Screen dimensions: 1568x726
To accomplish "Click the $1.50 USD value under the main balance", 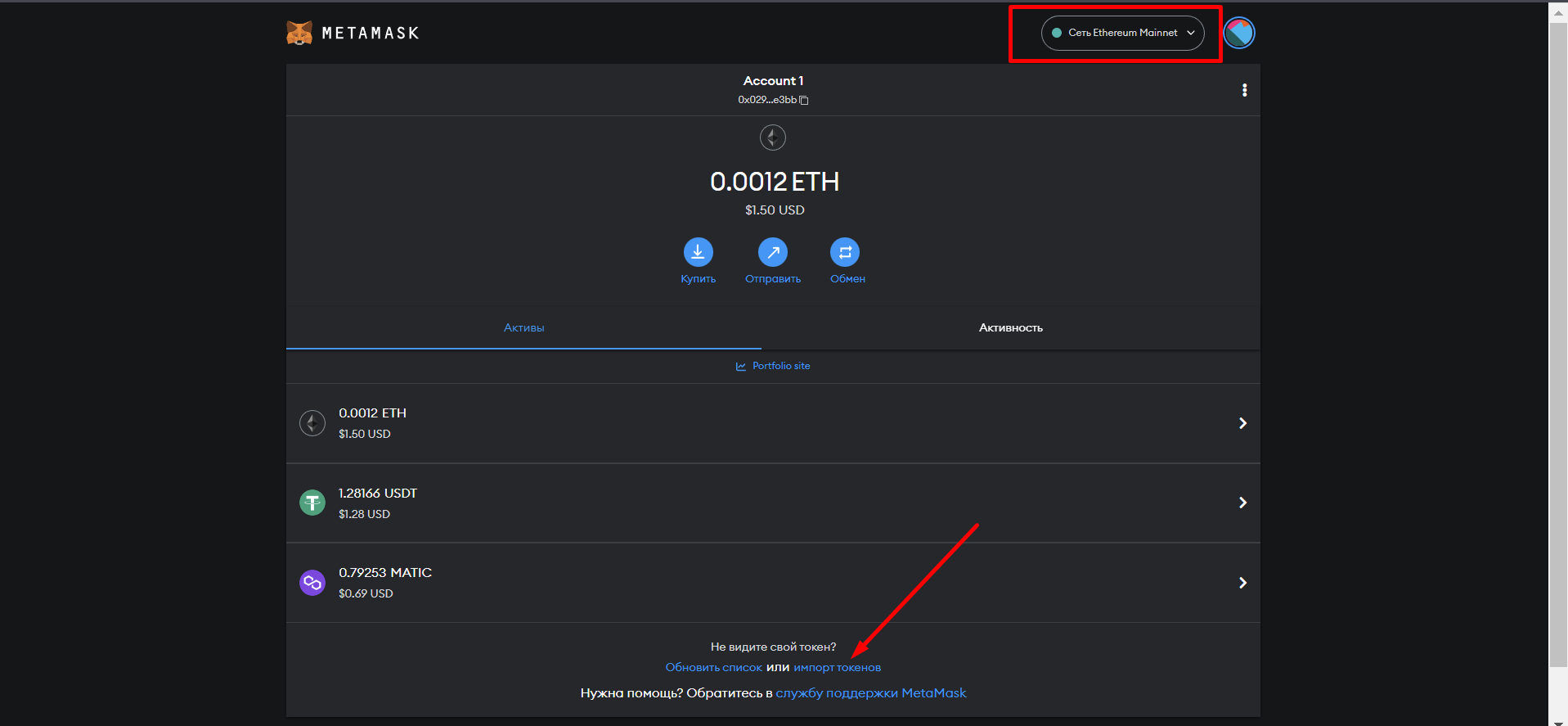I will (775, 210).
